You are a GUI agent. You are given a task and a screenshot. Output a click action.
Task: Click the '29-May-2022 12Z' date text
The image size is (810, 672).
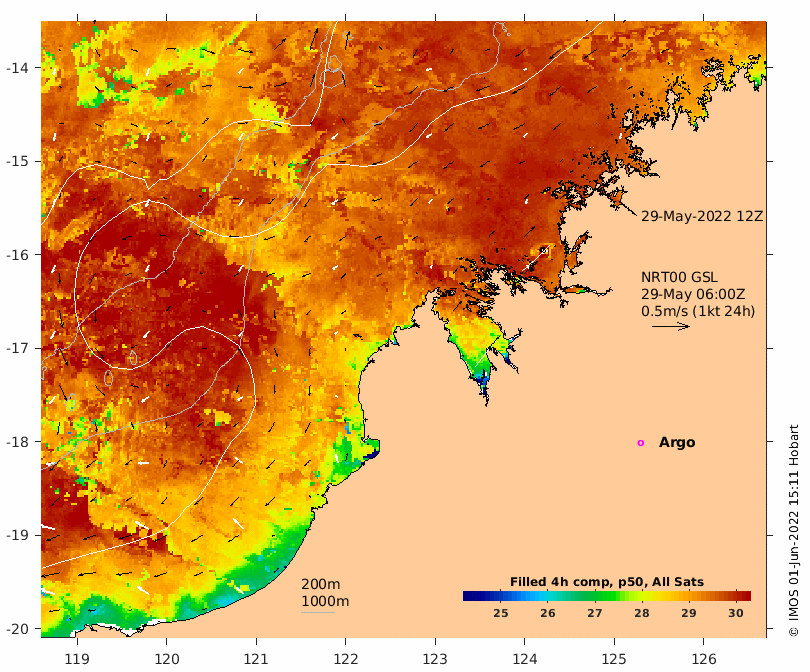click(702, 216)
